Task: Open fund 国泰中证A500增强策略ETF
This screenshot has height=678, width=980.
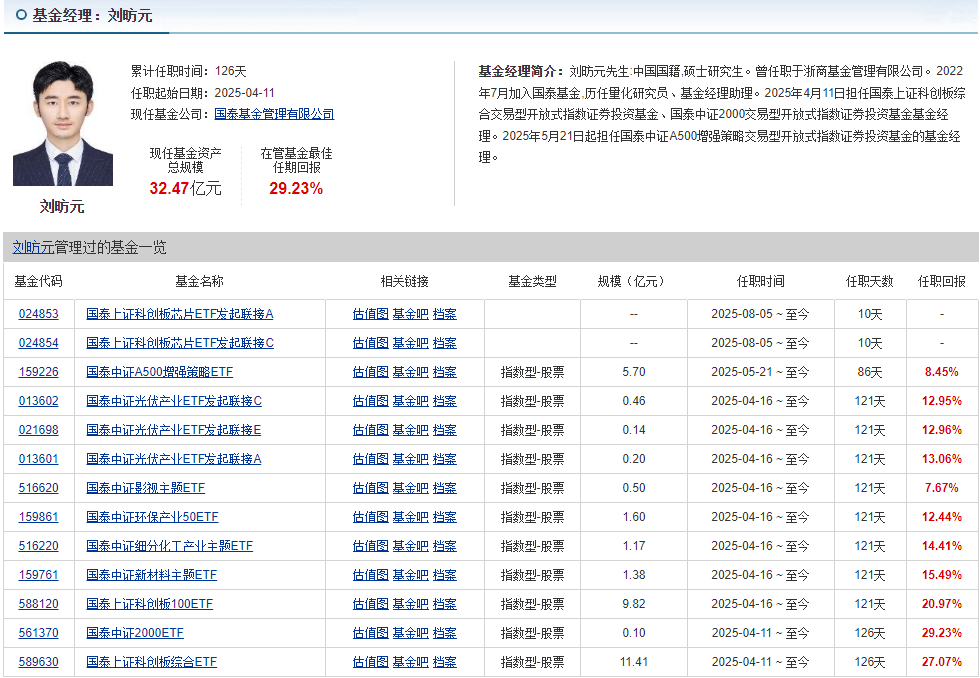Action: point(159,372)
